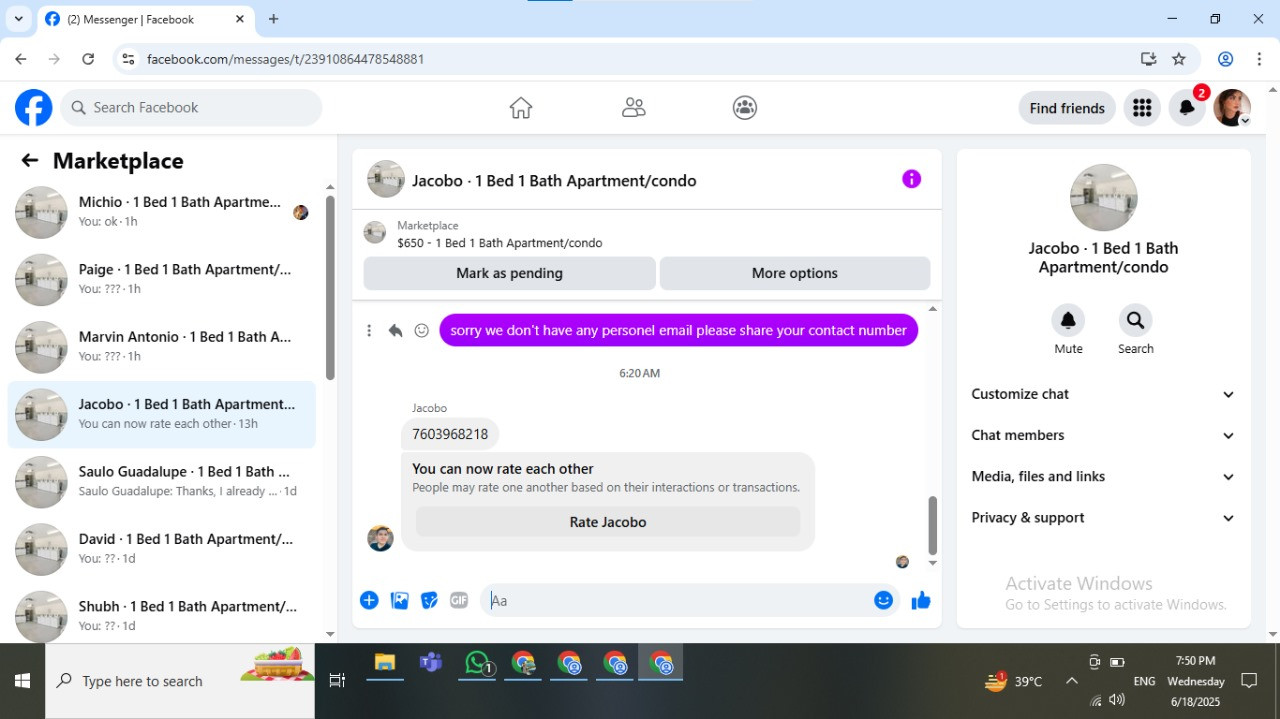Open Microsoft Teams in the taskbar
Image resolution: width=1280 pixels, height=719 pixels.
431,663
